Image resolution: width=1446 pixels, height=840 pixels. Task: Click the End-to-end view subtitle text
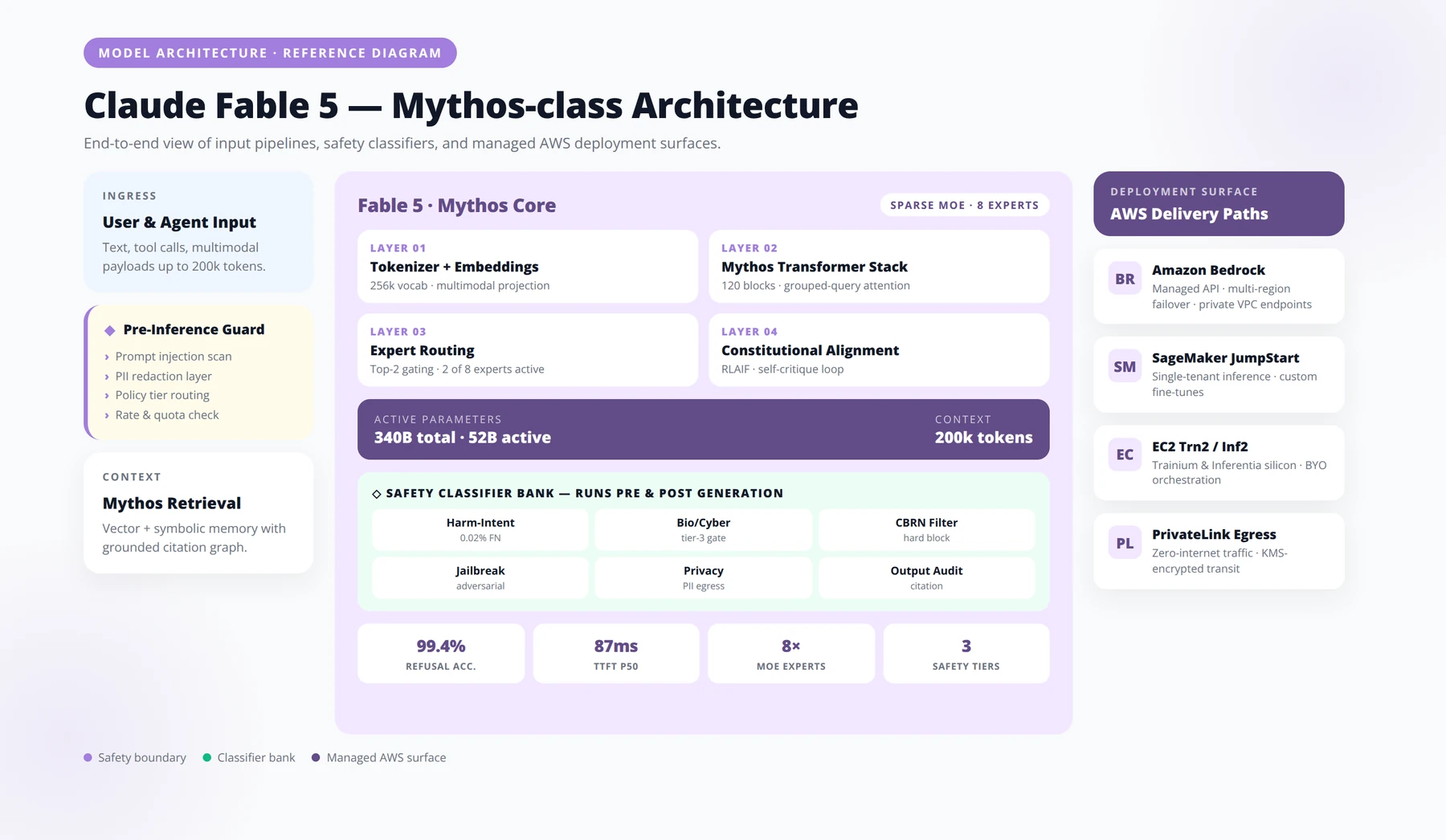click(x=402, y=144)
